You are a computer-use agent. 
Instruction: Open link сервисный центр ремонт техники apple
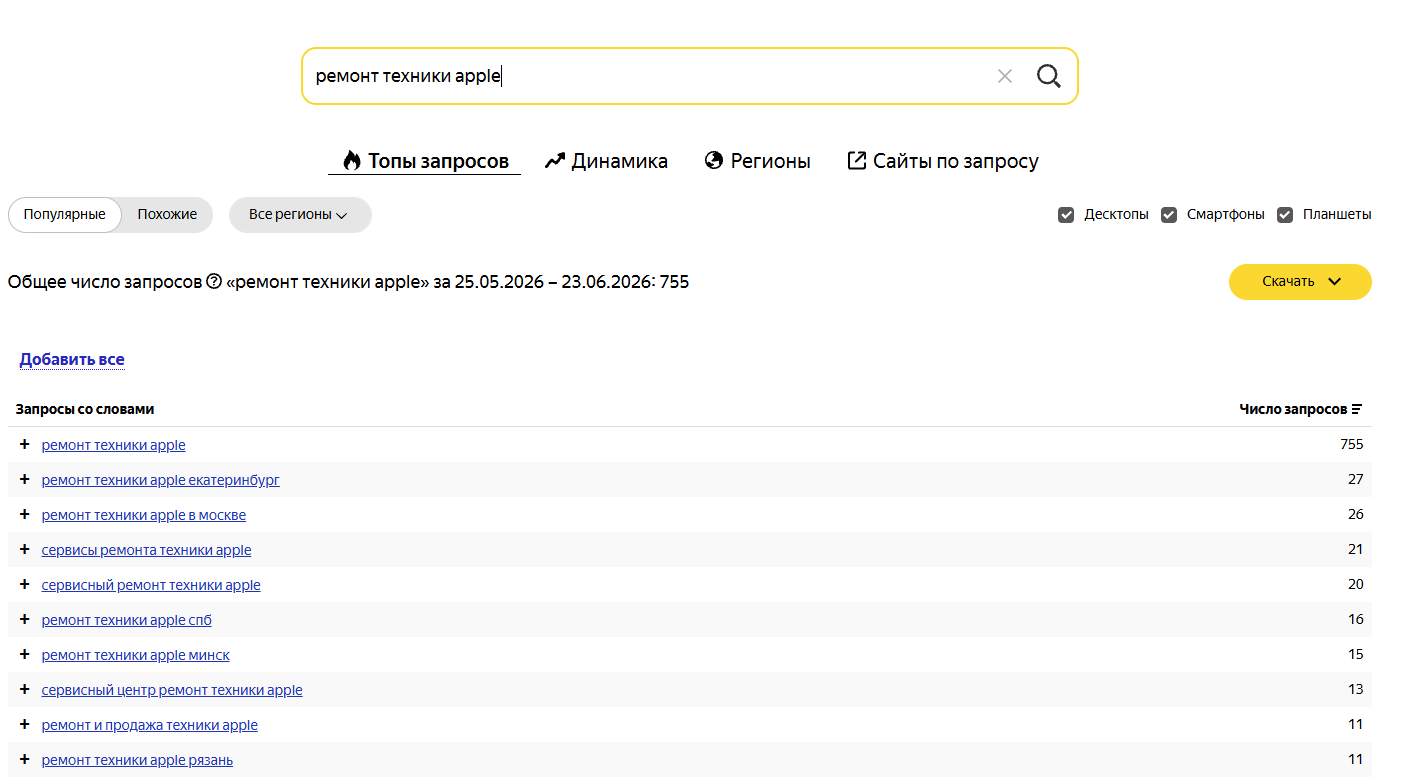click(x=172, y=690)
